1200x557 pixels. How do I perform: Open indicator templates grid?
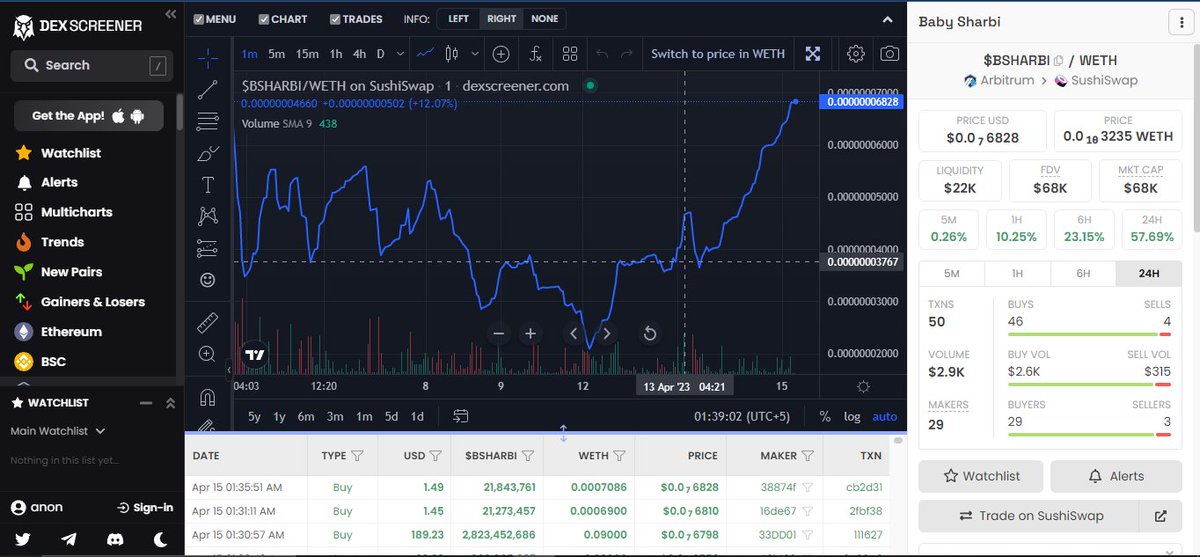(x=570, y=54)
